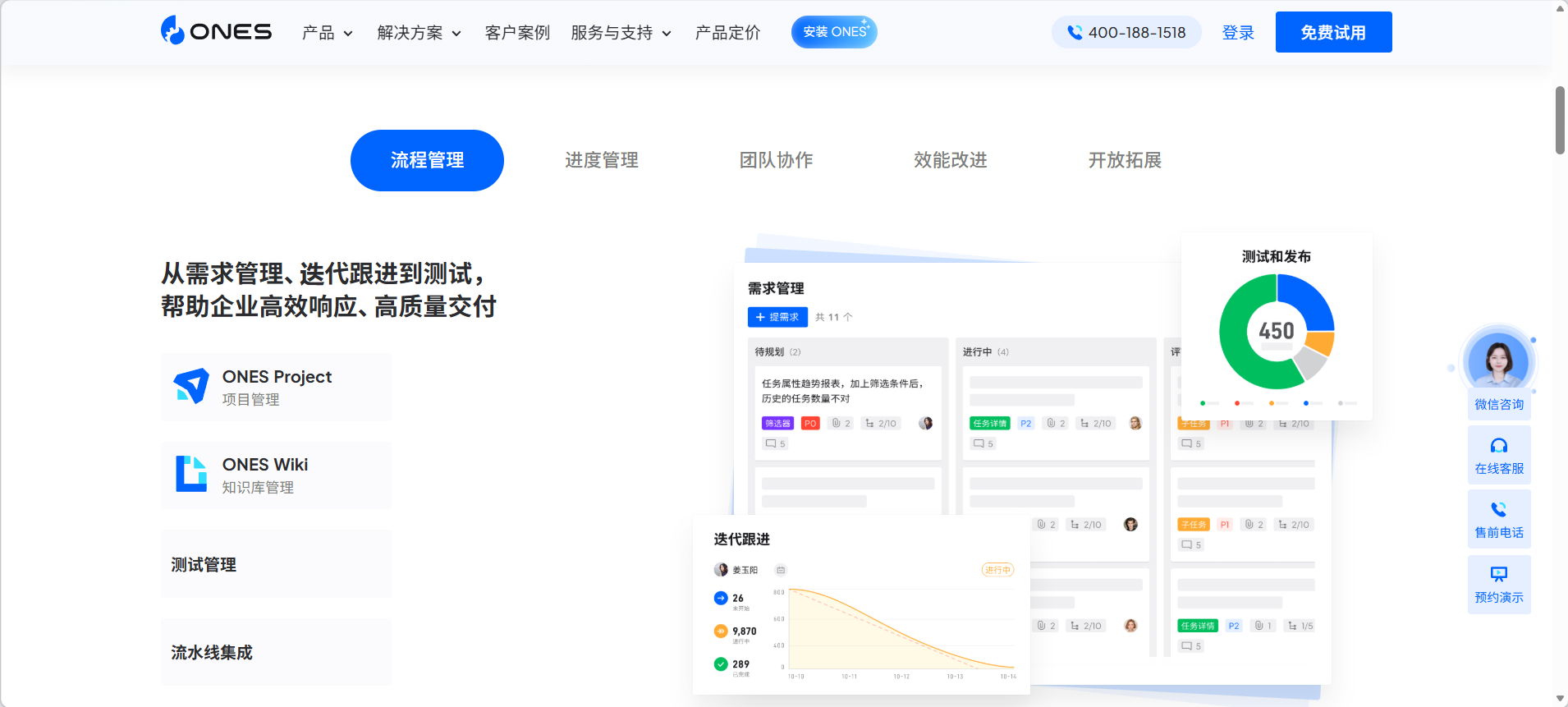Viewport: 1568px width, 707px height.
Task: Click the 预约演示 label
Action: point(1499,597)
